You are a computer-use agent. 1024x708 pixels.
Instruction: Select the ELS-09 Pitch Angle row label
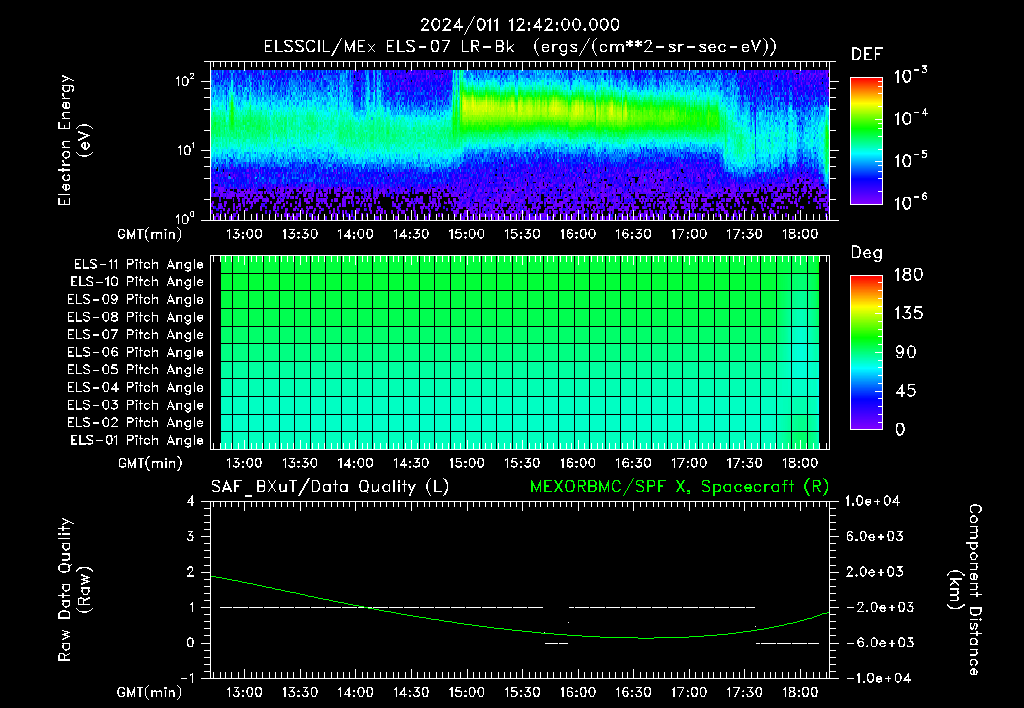[x=135, y=300]
